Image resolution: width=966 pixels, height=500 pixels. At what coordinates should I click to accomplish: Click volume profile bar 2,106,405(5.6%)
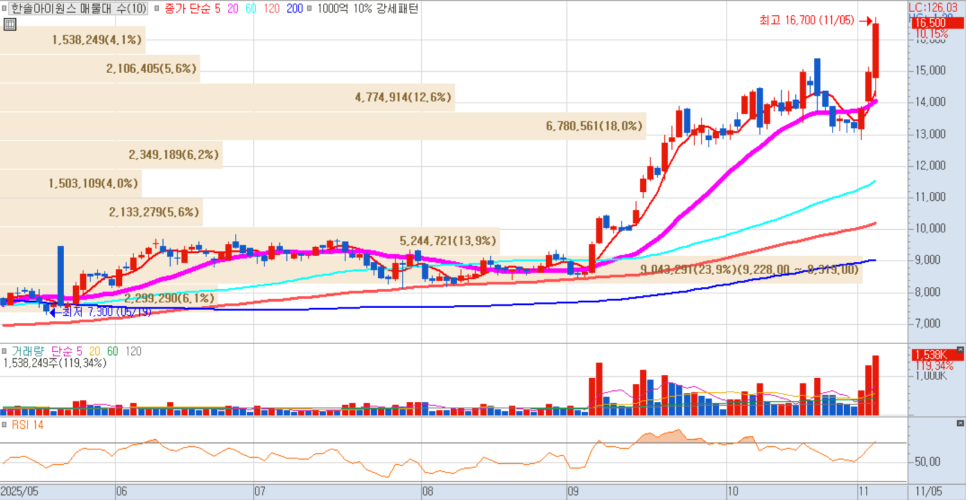point(100,69)
